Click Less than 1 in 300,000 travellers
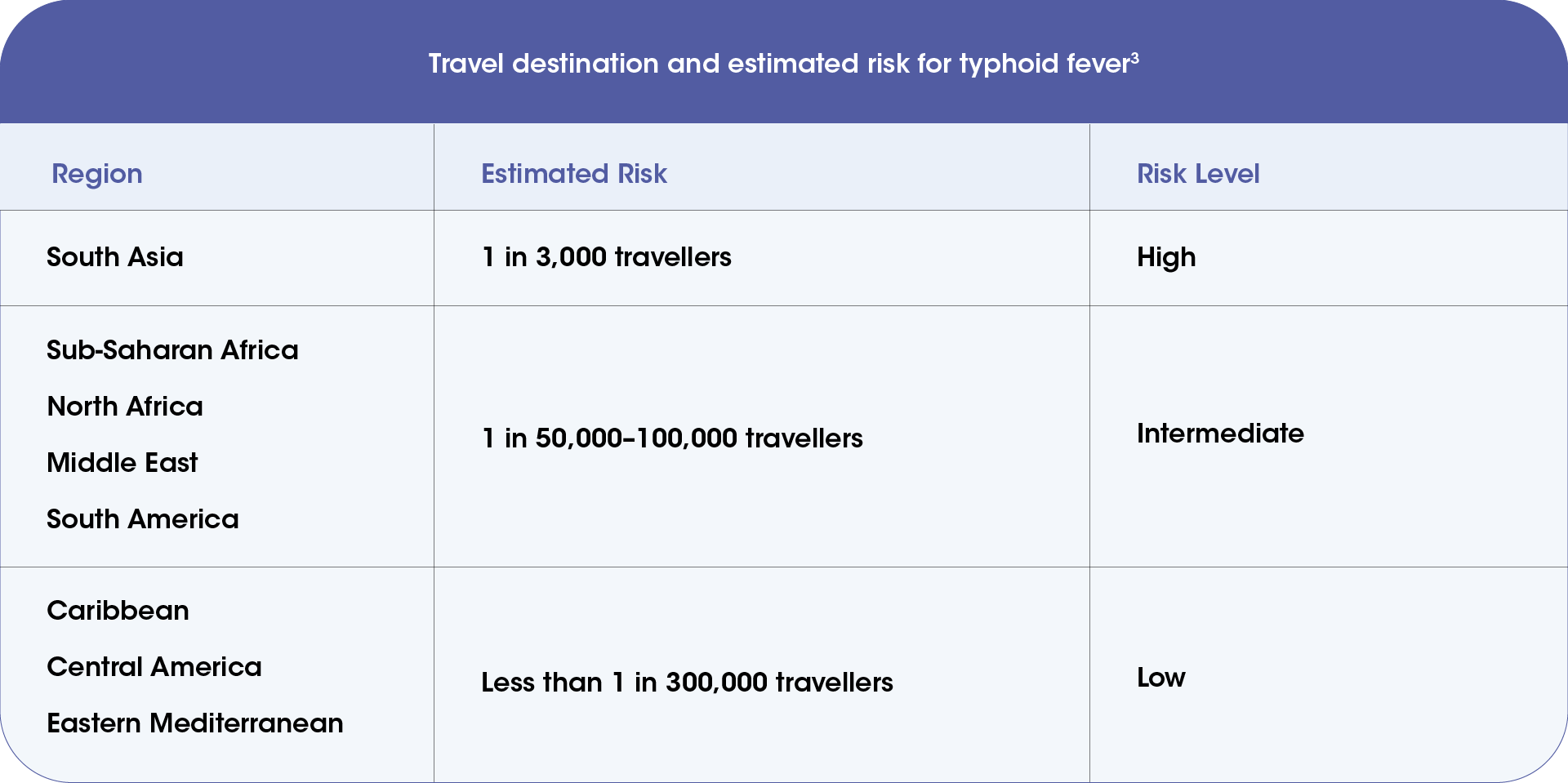The height and width of the screenshot is (783, 1568). coord(687,683)
